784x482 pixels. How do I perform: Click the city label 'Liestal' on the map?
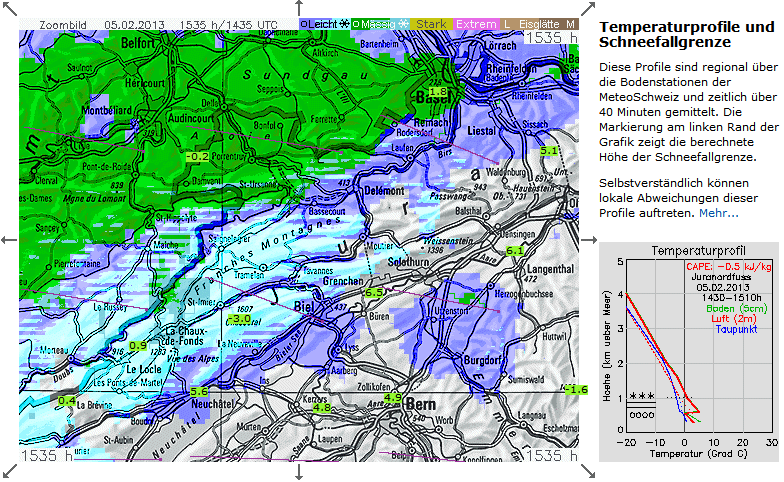click(481, 130)
